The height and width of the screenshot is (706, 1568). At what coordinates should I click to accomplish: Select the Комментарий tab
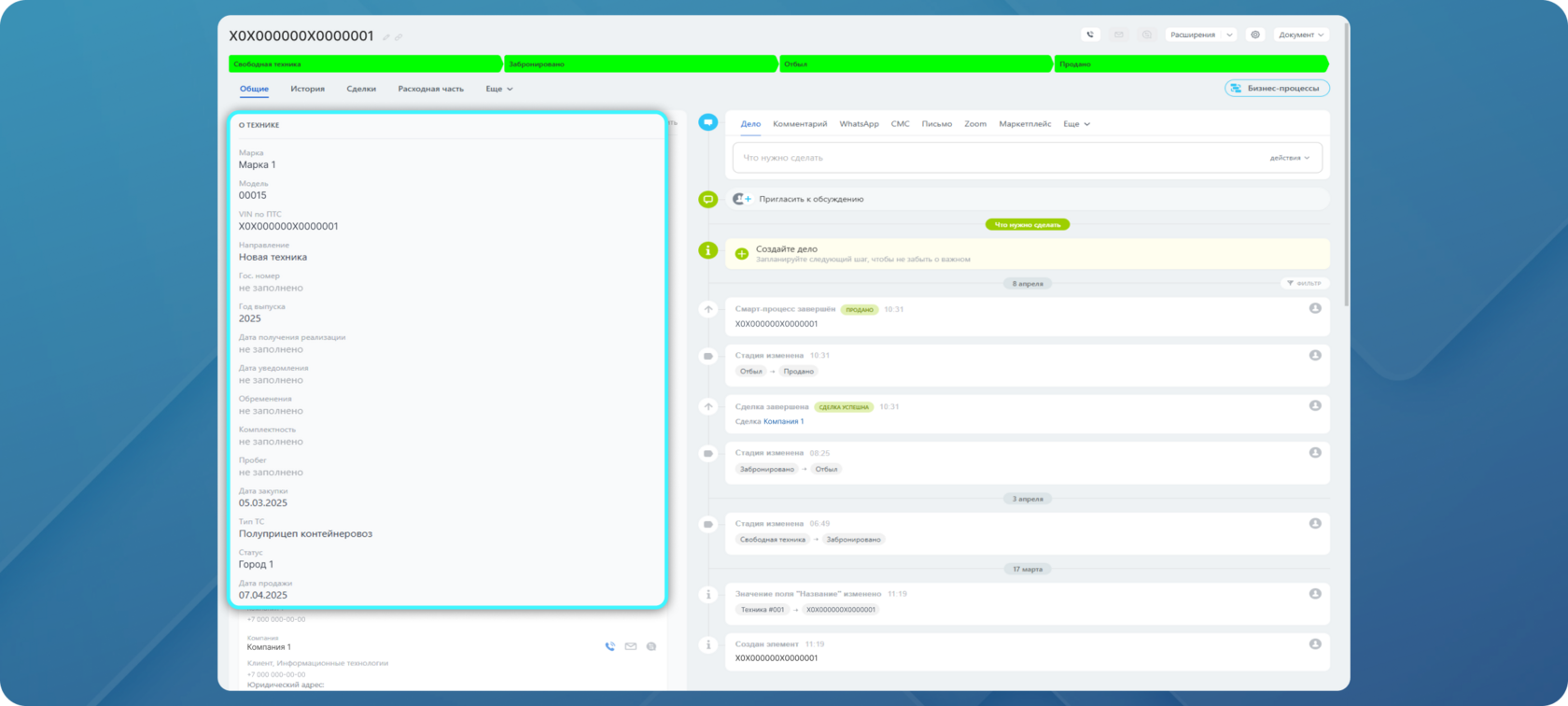(x=800, y=123)
